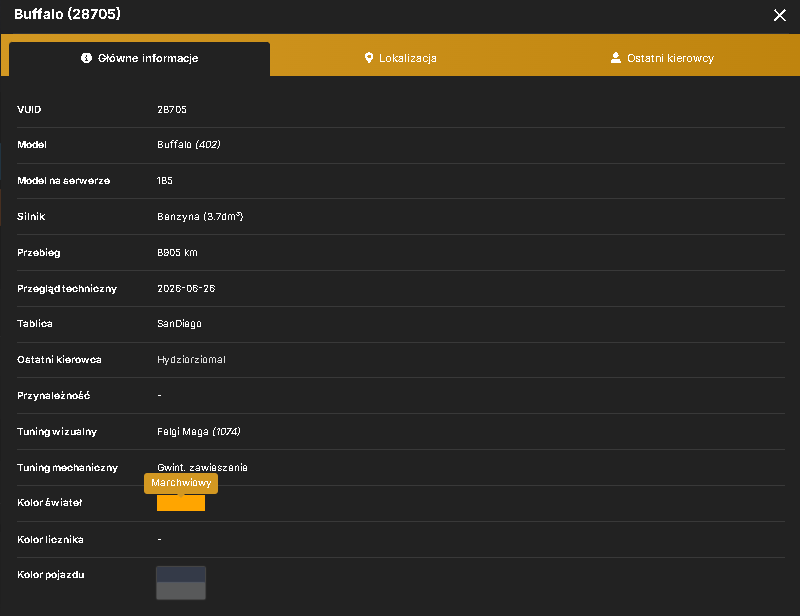Image resolution: width=800 pixels, height=616 pixels.
Task: Click the VUID value 28705
Action: point(172,110)
